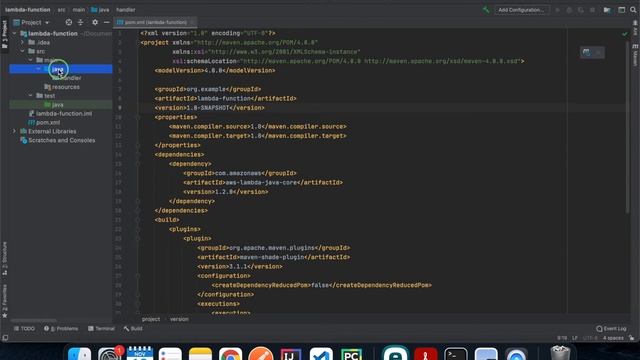Image resolution: width=640 pixels, height=360 pixels.
Task: Select Scratches and Consoles
Action: [x=58, y=140]
